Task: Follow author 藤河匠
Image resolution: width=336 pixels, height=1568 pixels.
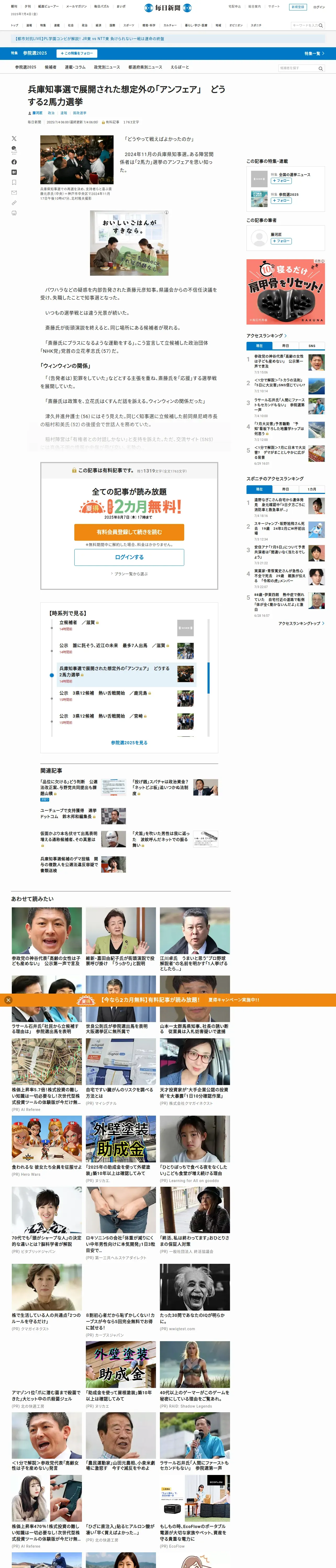Action: click(281, 241)
